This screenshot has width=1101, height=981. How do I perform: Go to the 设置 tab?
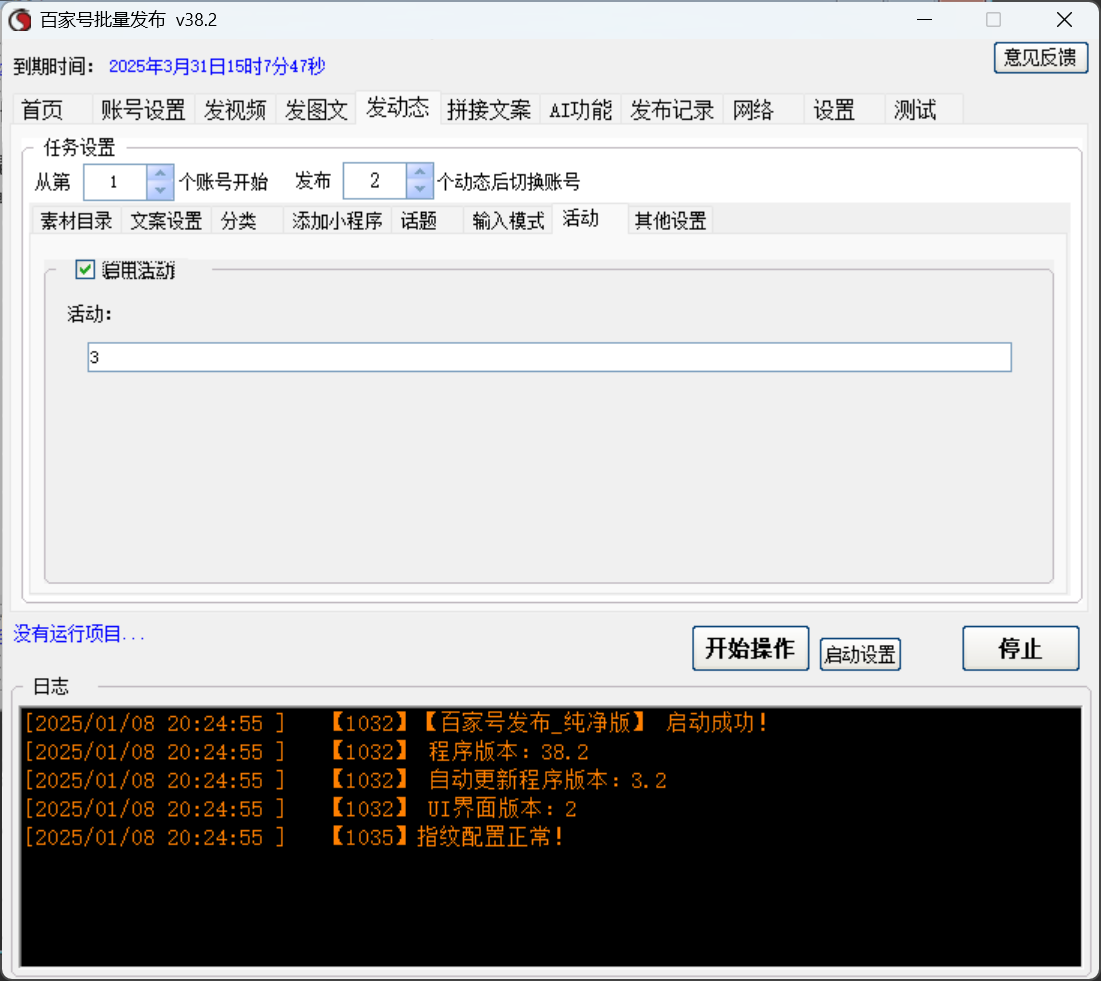pos(843,110)
